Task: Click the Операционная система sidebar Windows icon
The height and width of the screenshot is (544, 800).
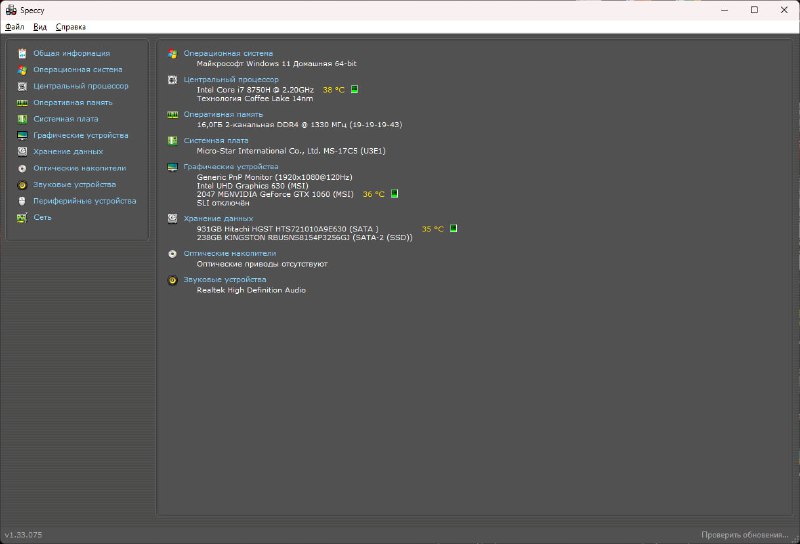Action: pyautogui.click(x=22, y=70)
